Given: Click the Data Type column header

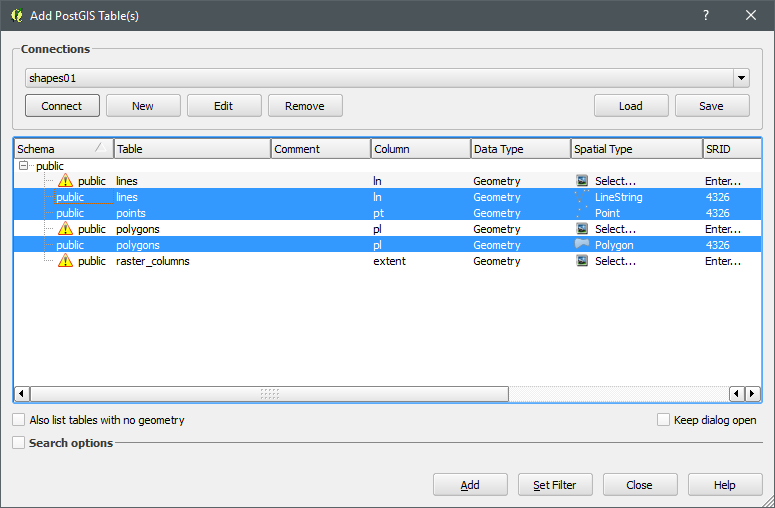Looking at the screenshot, I should 520,149.
